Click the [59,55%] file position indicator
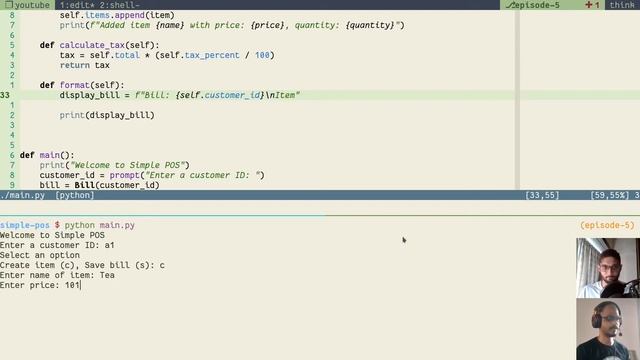Viewport: 640px width, 360px height. coord(610,195)
